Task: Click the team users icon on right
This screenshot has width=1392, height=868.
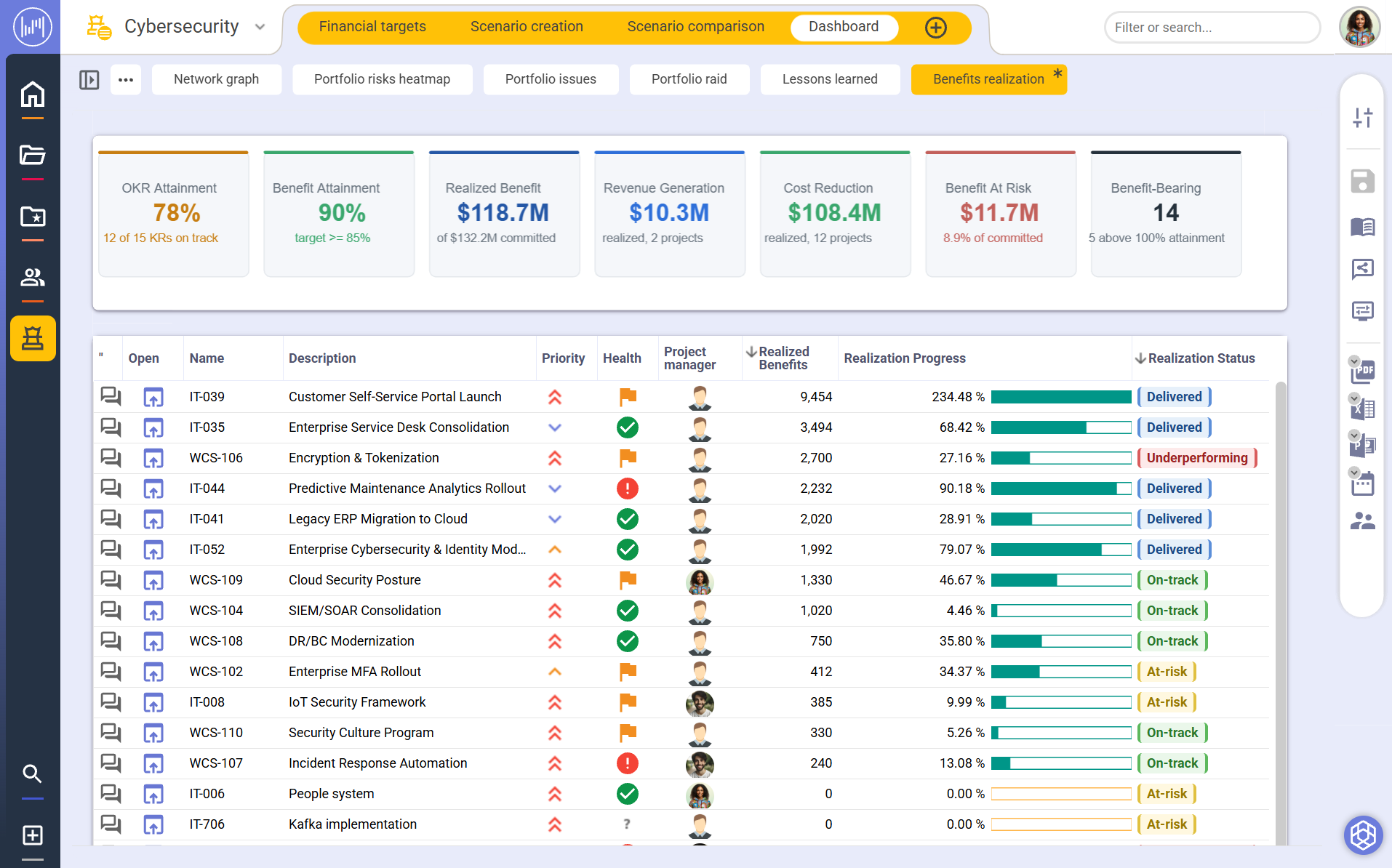Action: [x=1362, y=521]
